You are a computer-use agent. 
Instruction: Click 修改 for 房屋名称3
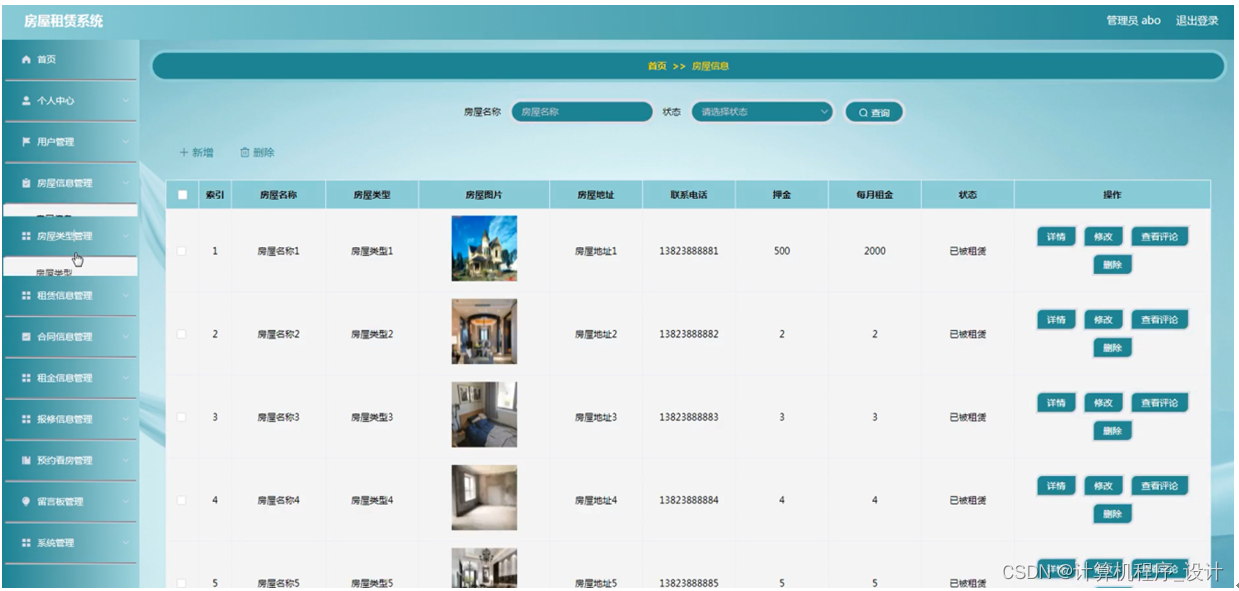1103,403
